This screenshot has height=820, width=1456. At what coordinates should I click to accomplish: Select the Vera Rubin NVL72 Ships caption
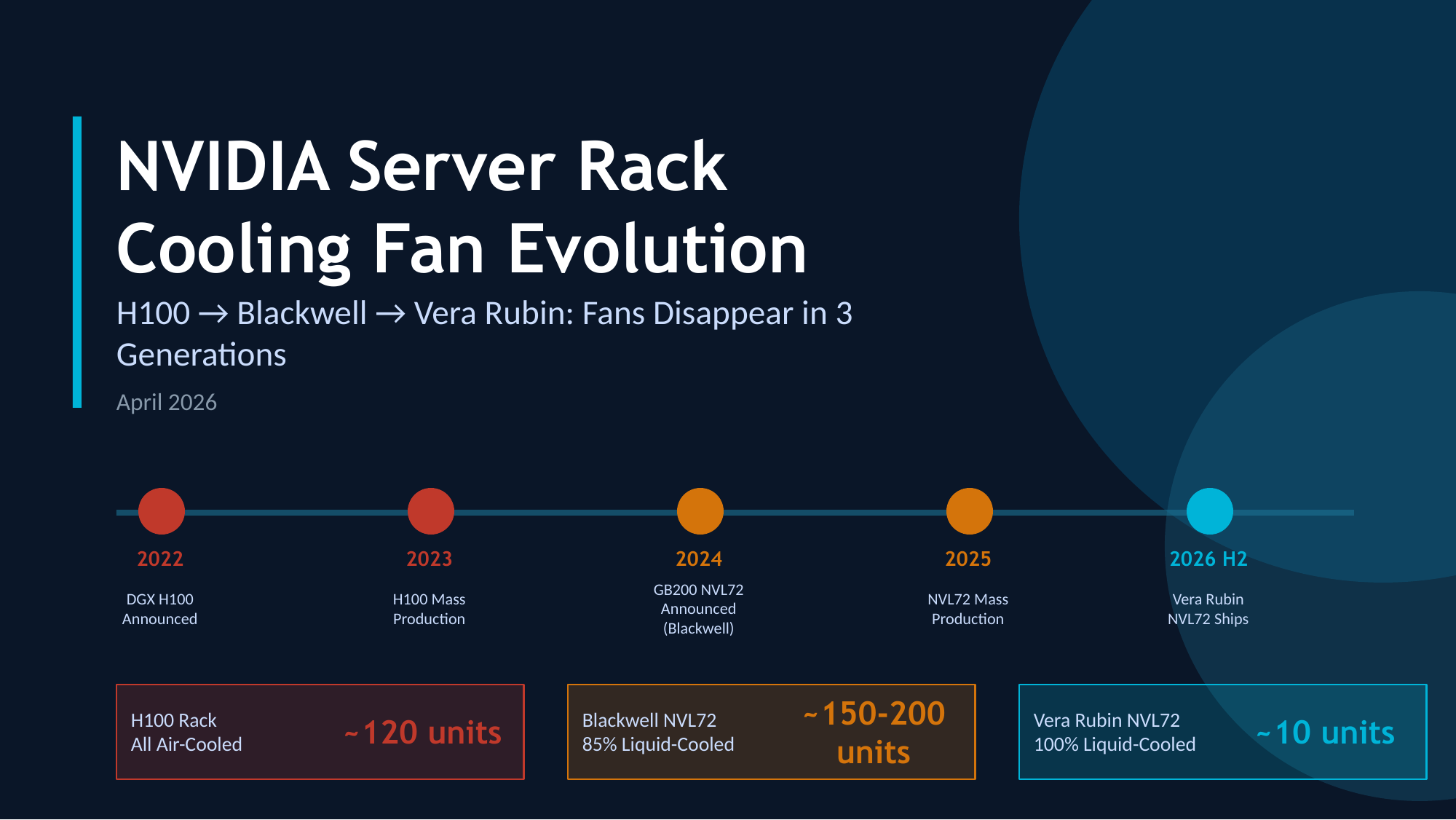point(1208,609)
